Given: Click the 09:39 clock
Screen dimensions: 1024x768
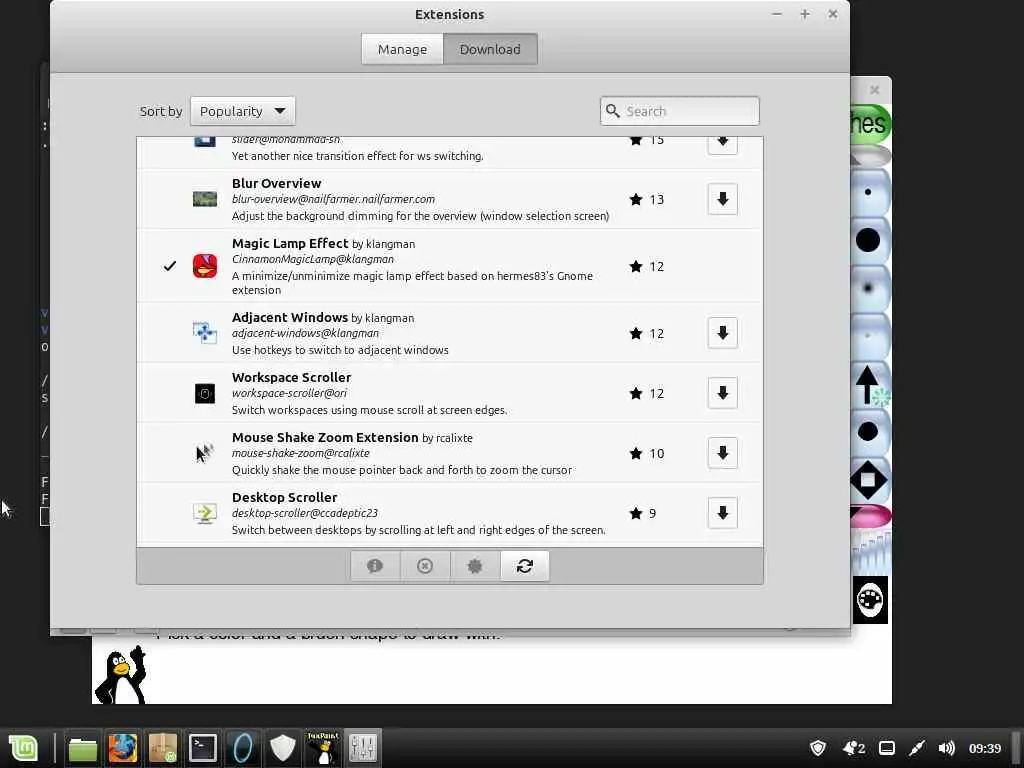Looking at the screenshot, I should (x=985, y=748).
